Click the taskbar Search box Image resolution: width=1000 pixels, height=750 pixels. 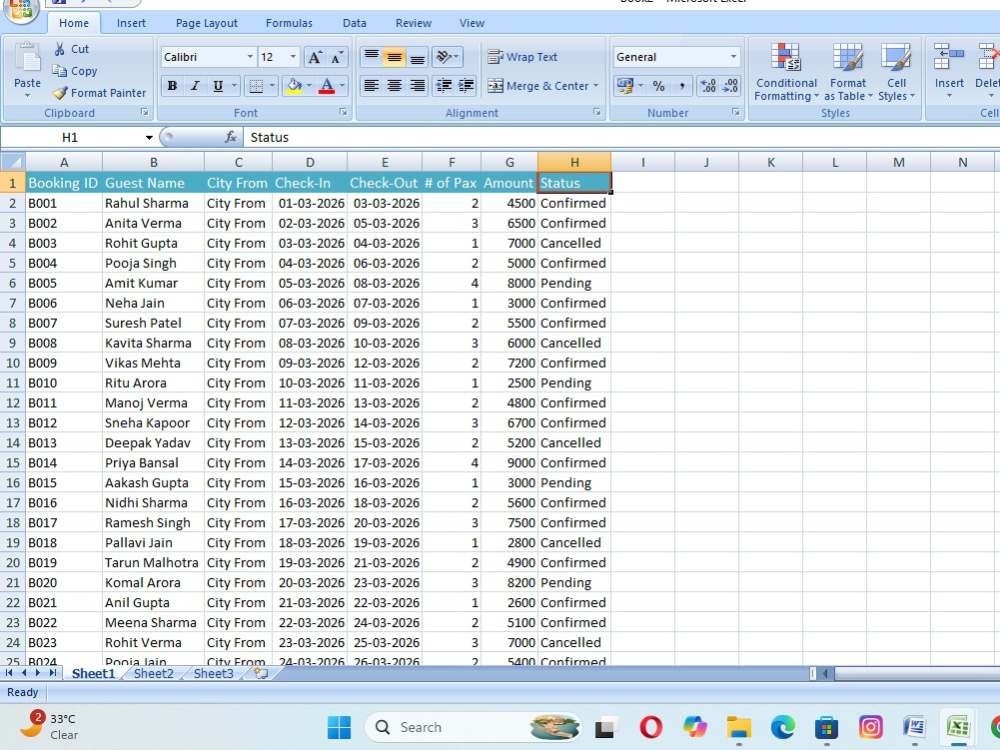point(473,727)
